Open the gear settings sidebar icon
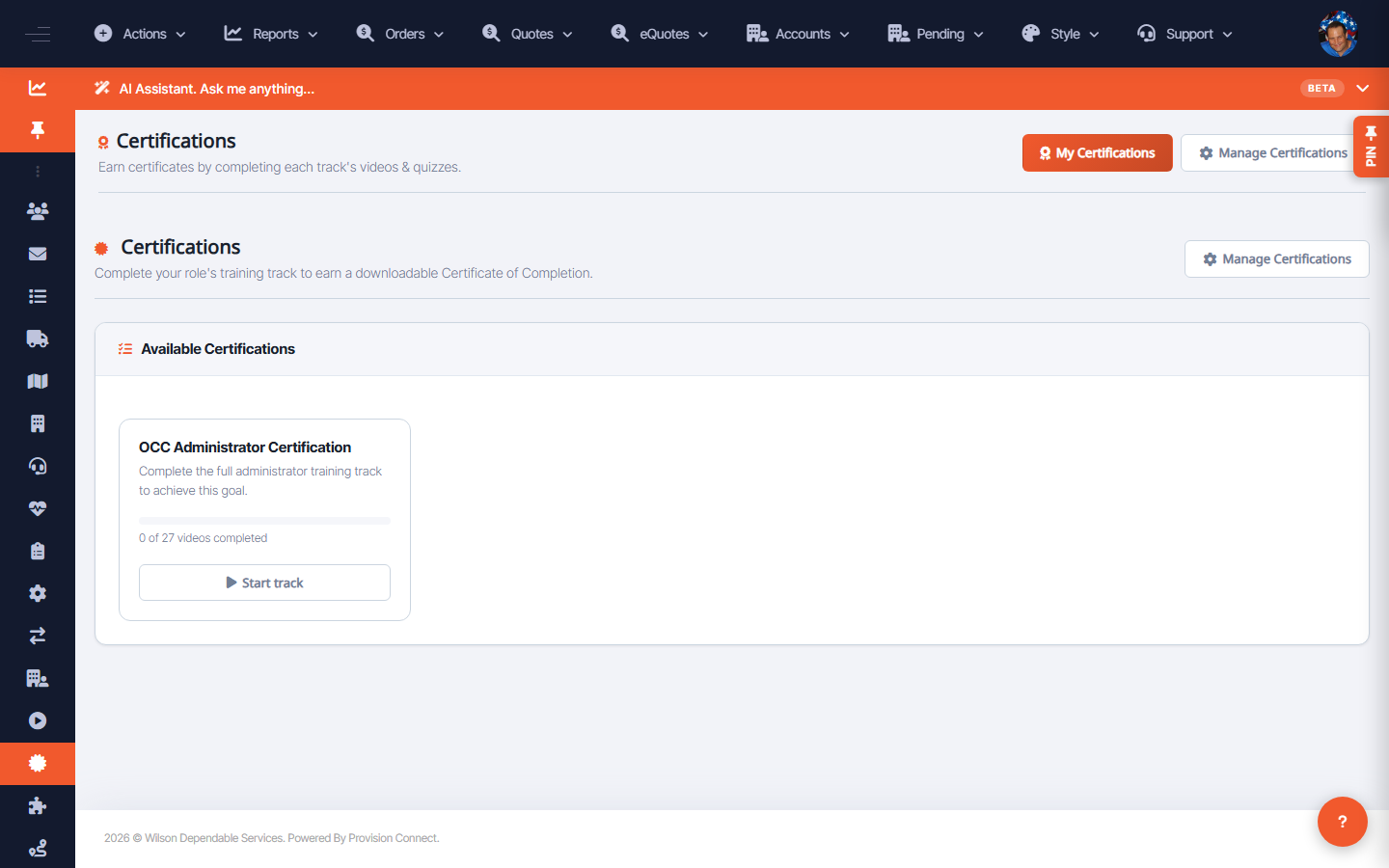Image resolution: width=1389 pixels, height=868 pixels. point(38,593)
